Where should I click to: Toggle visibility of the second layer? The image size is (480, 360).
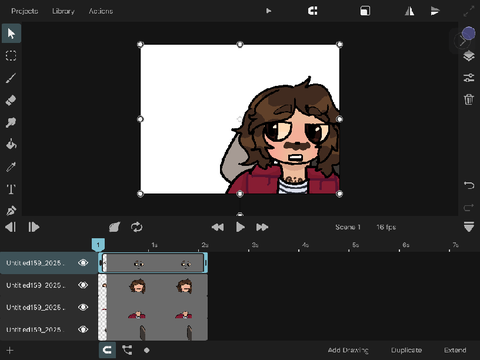83,285
